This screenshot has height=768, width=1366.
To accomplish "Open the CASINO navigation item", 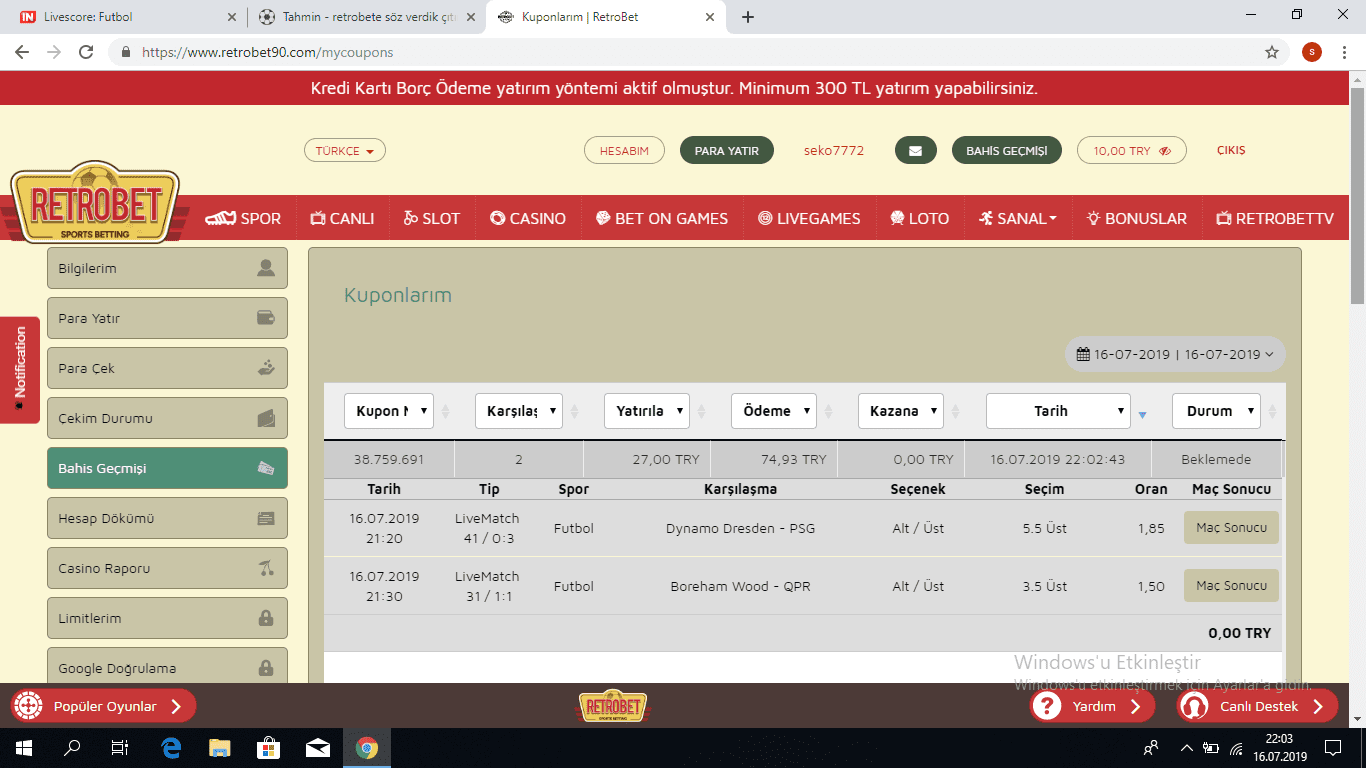I will 528,218.
